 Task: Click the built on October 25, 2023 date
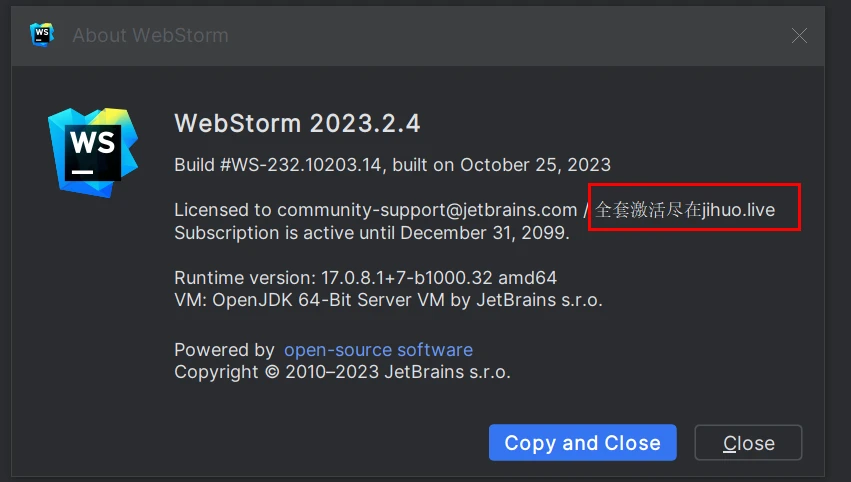pos(501,164)
